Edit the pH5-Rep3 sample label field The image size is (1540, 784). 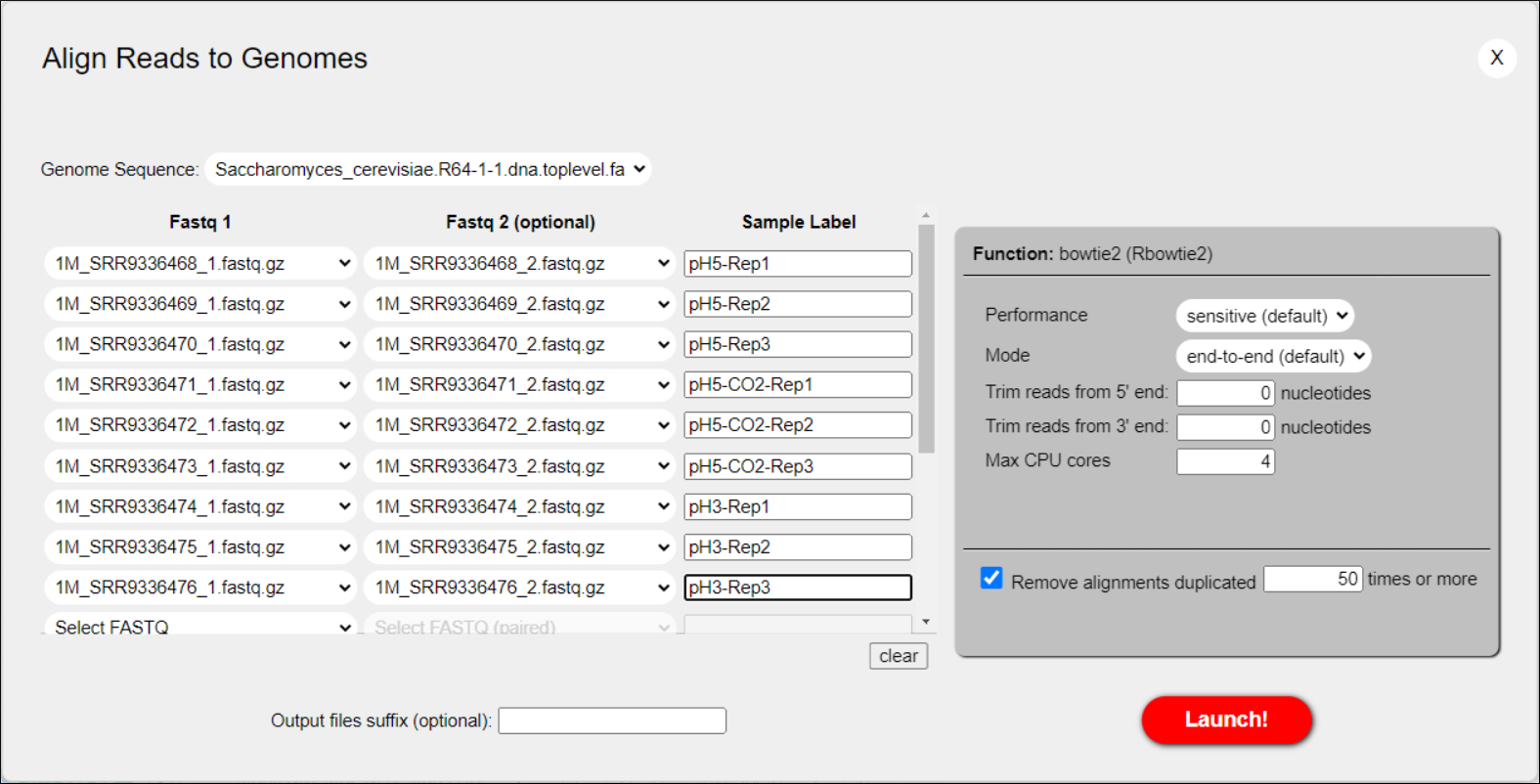coord(798,344)
